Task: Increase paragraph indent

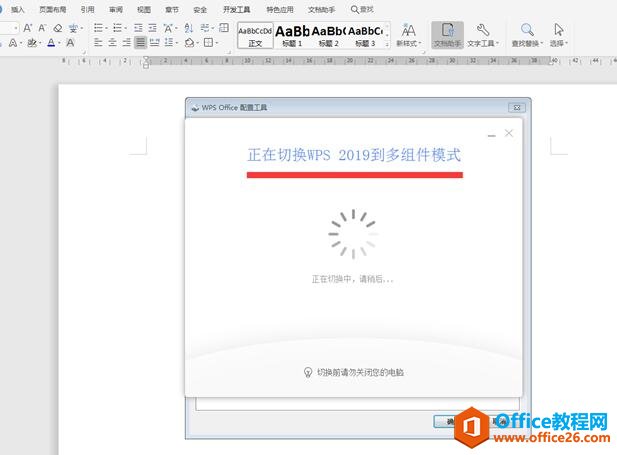Action: 152,28
